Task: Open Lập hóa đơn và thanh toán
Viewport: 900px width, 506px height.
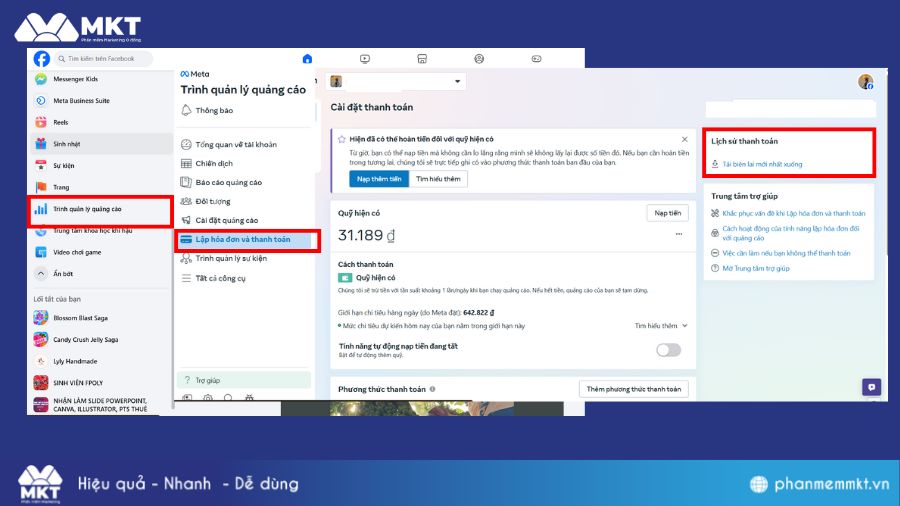Action: coord(246,240)
